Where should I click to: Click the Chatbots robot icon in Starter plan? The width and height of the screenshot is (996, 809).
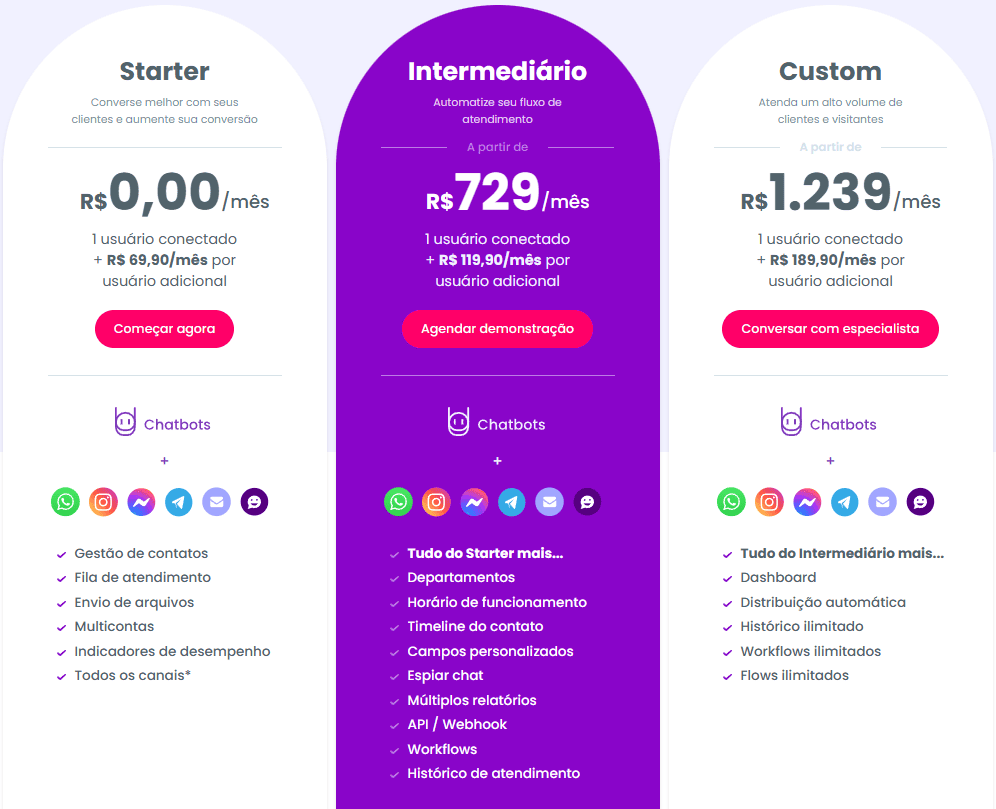click(125, 422)
